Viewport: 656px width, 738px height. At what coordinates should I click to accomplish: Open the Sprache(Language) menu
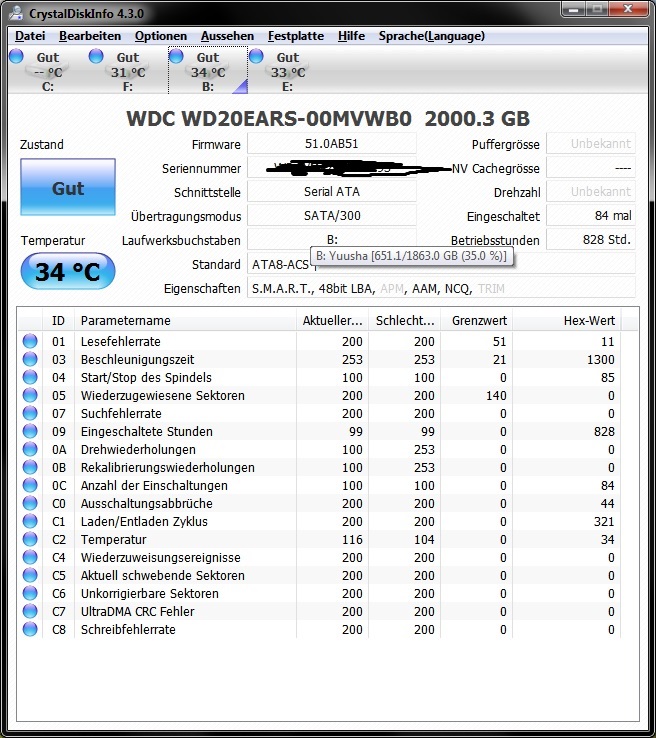point(432,36)
